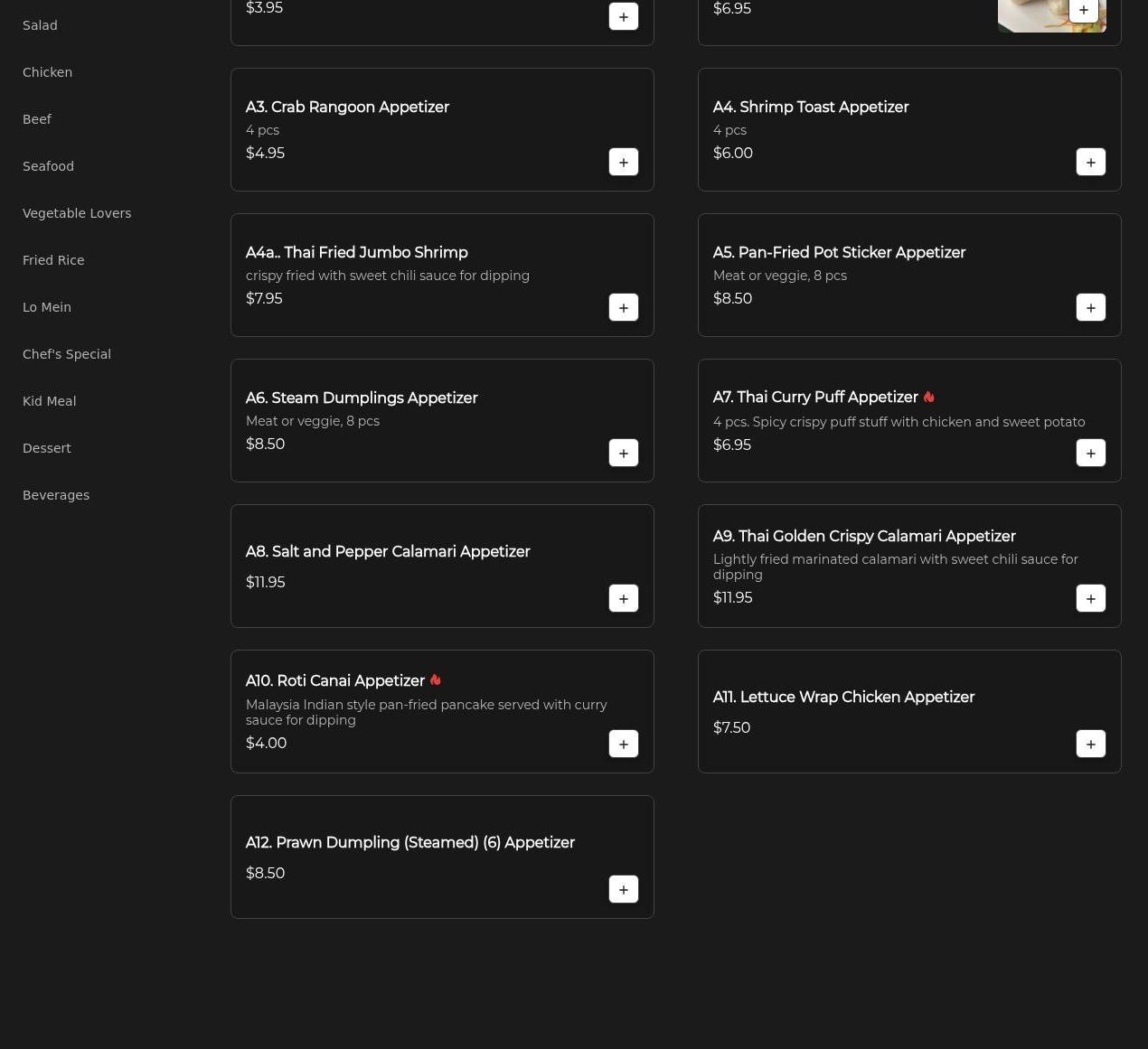Viewport: 1148px width, 1049px height.
Task: Open A7. Thai Curry Puff Appetizer title
Action: coord(815,397)
